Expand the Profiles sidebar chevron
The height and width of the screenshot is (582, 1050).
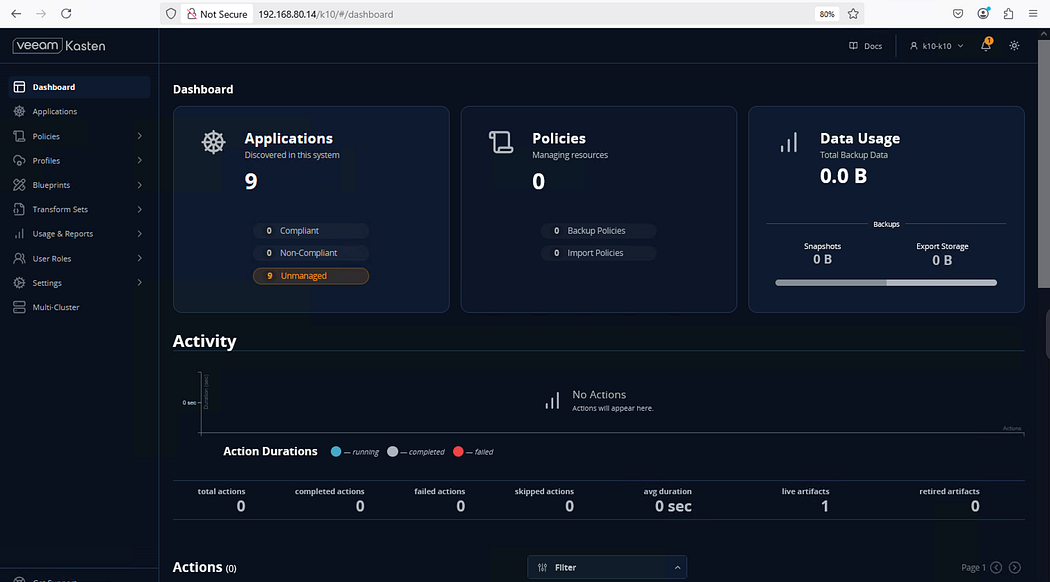pos(139,161)
